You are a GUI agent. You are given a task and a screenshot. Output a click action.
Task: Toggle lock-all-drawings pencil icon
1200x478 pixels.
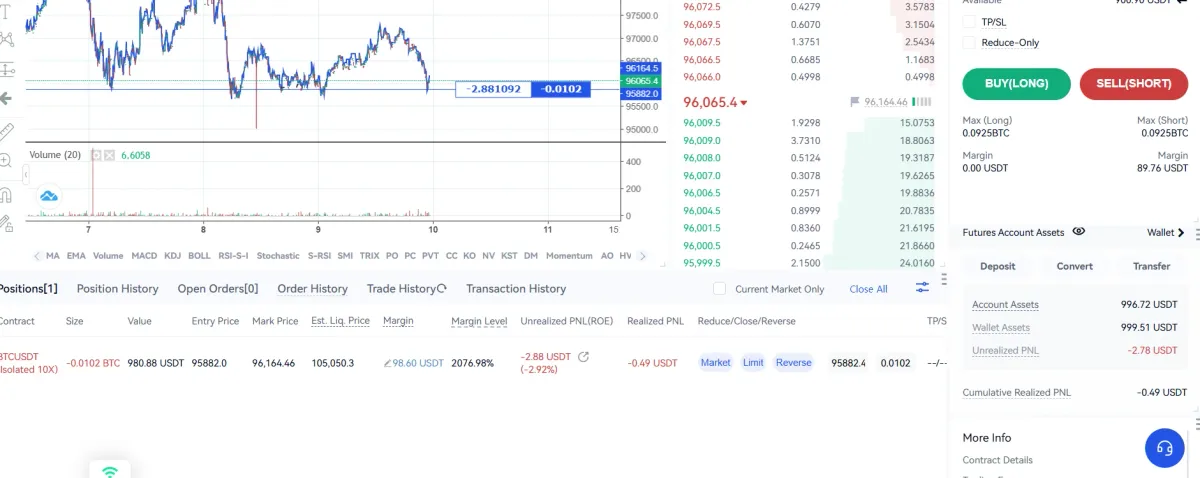point(5,223)
